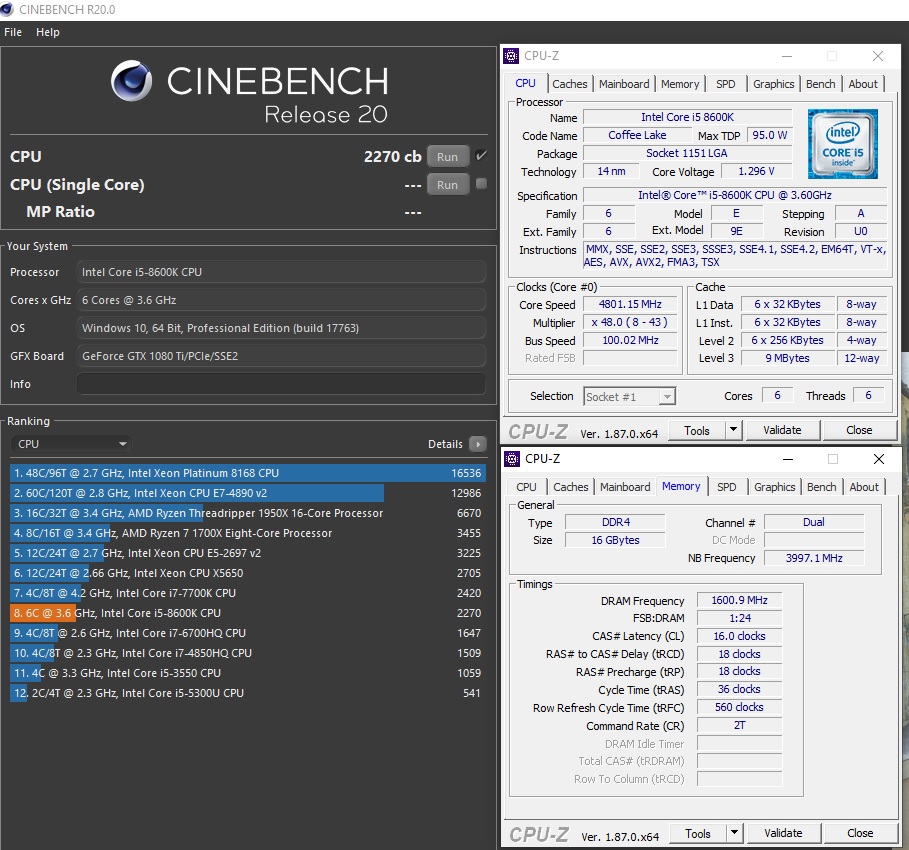Select ranking row Intel Core i7-7700K
Screen dimensions: 909x850
coord(248,593)
